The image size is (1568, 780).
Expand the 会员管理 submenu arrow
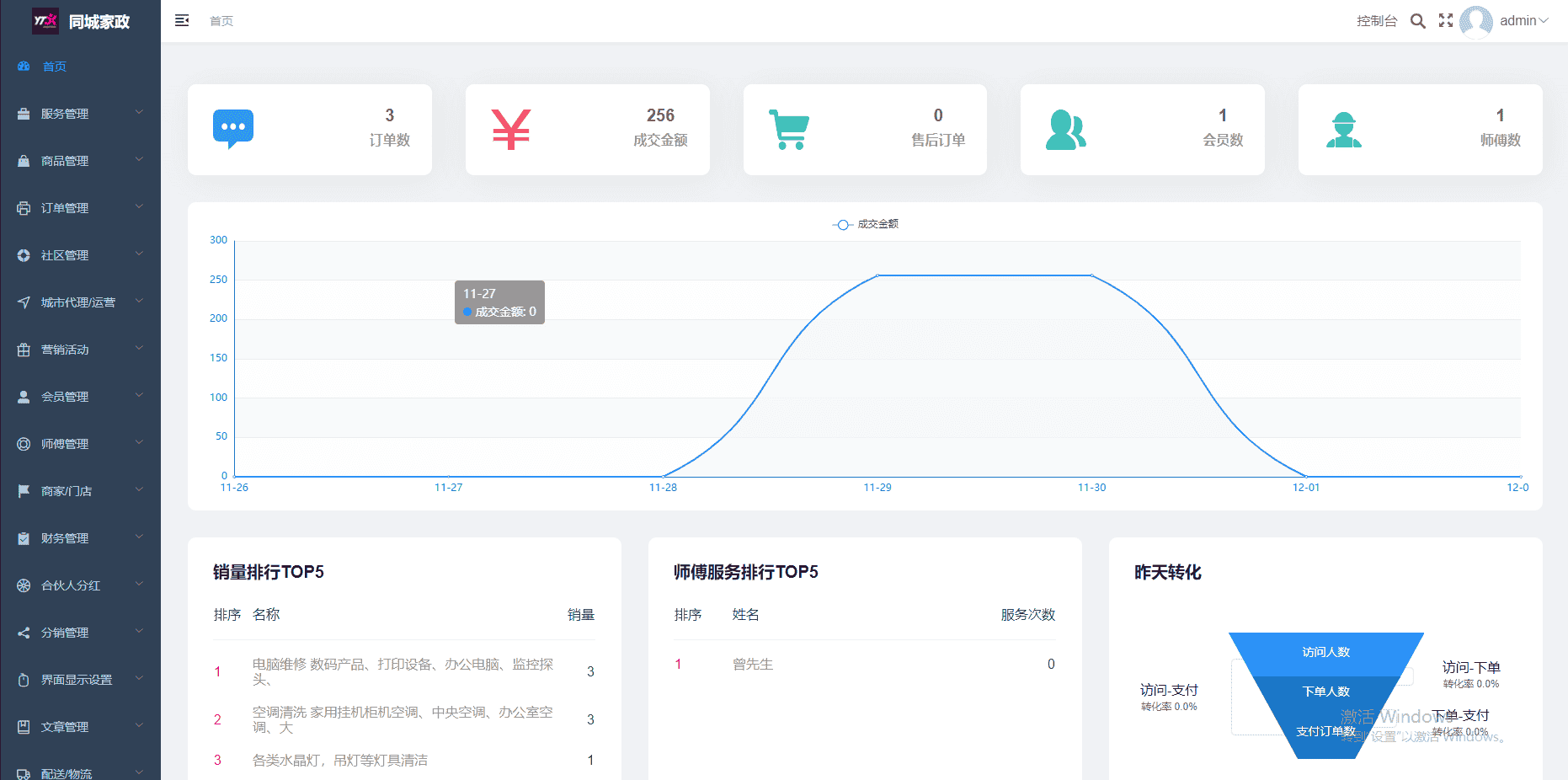pos(139,395)
